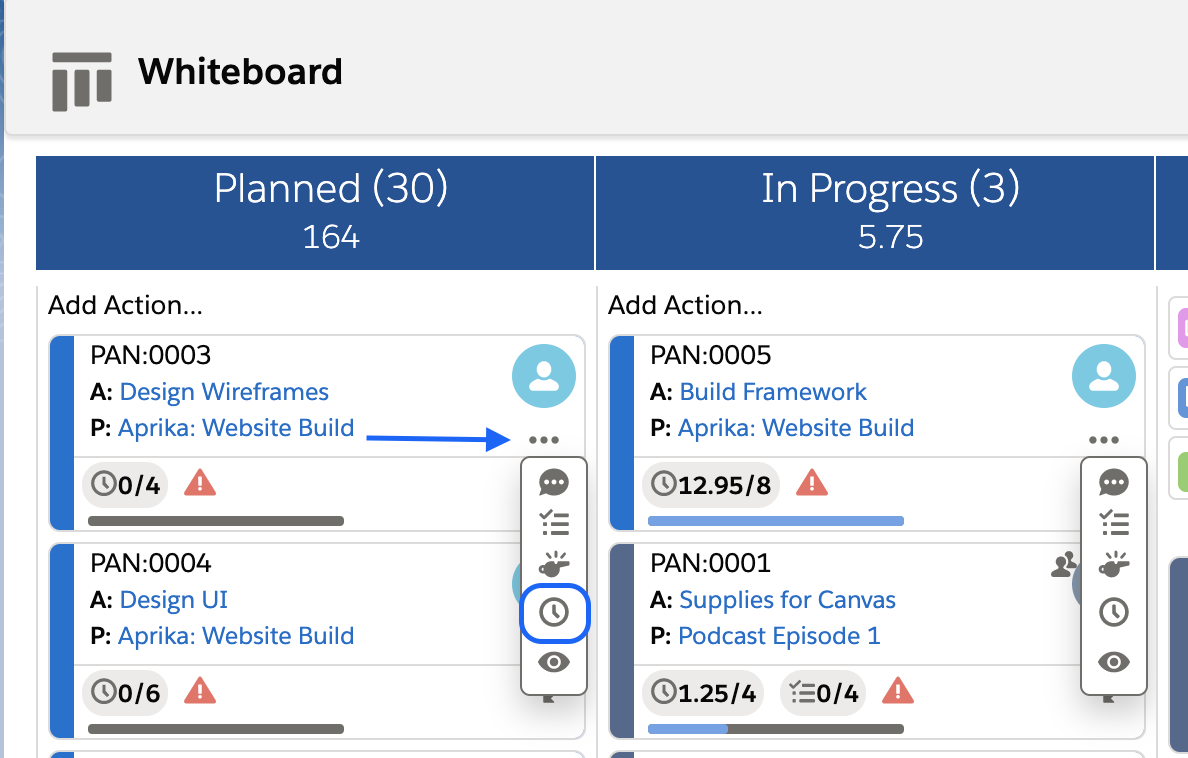Select the checklist icon on PAN:0003 popup
Image resolution: width=1188 pixels, height=758 pixels.
tap(554, 523)
